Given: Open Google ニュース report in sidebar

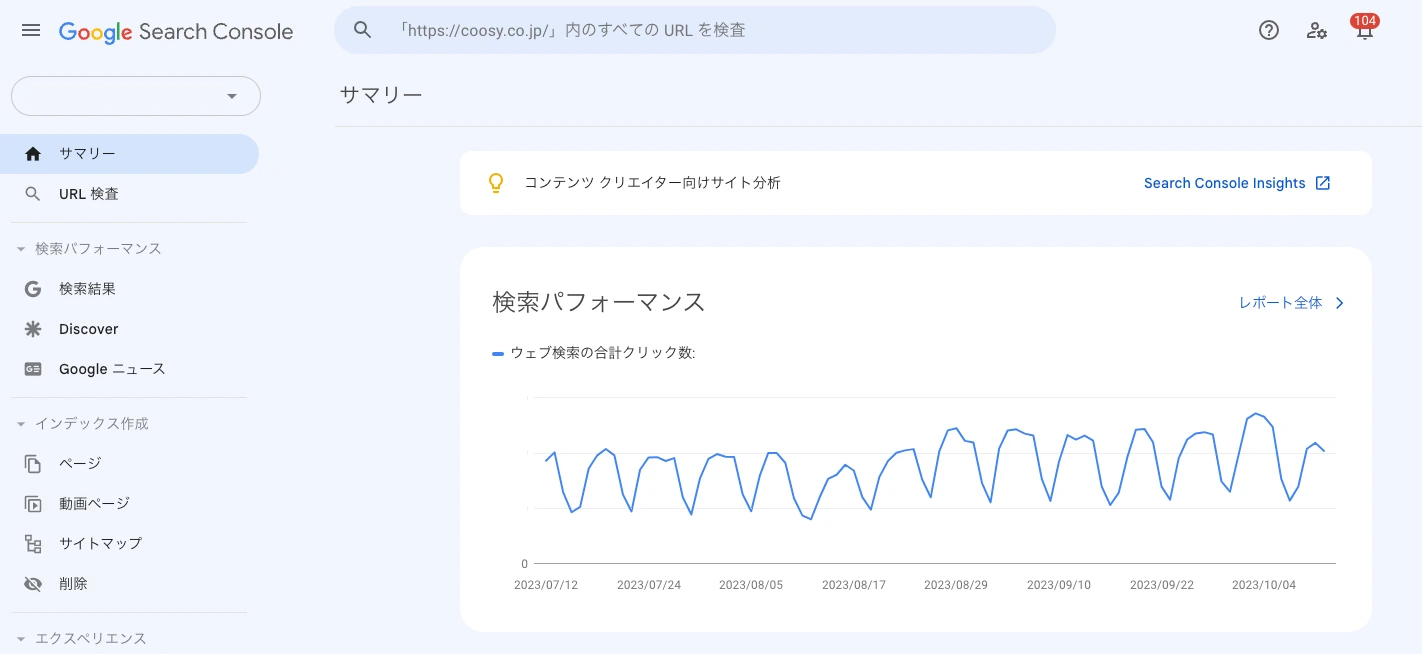Looking at the screenshot, I should click(x=129, y=369).
